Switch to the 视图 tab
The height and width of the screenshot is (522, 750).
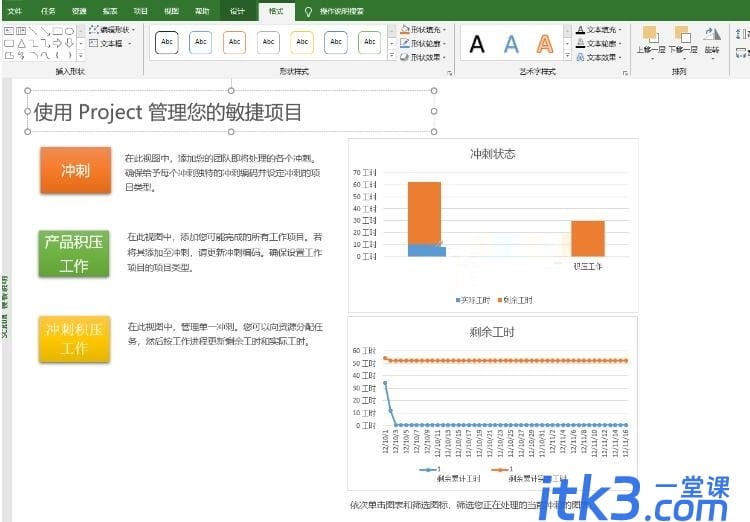[171, 11]
